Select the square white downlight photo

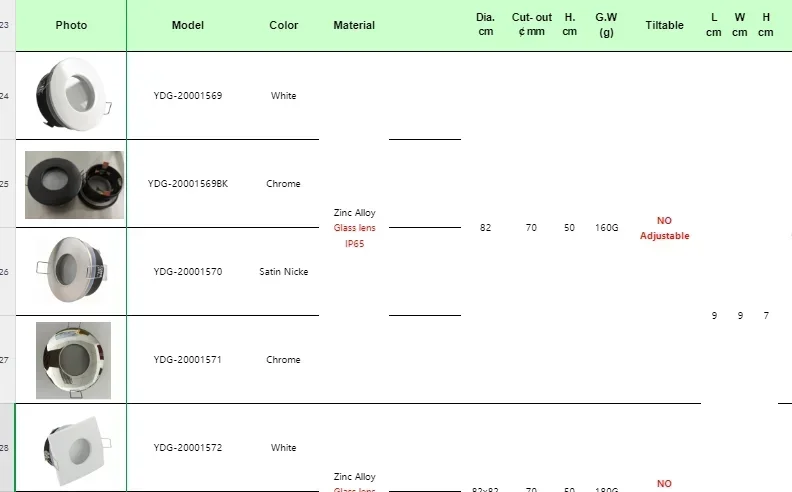(x=77, y=451)
